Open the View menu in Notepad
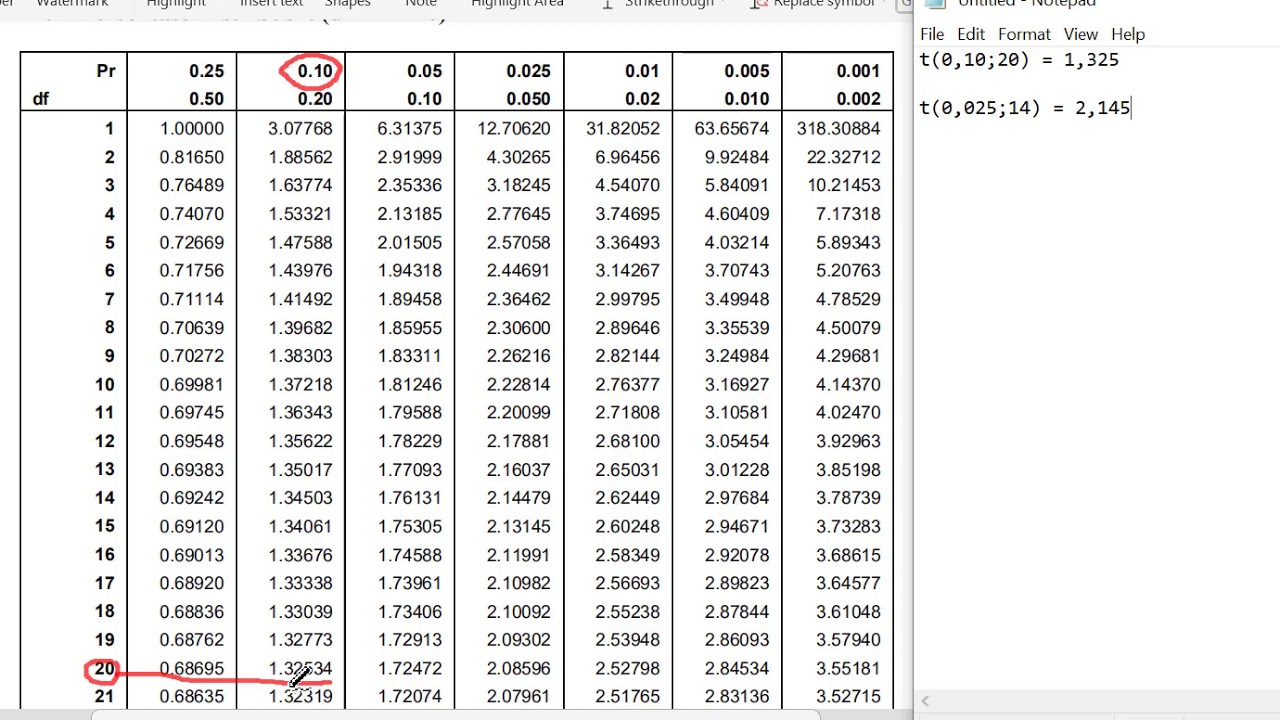The width and height of the screenshot is (1280, 720). coord(1081,34)
